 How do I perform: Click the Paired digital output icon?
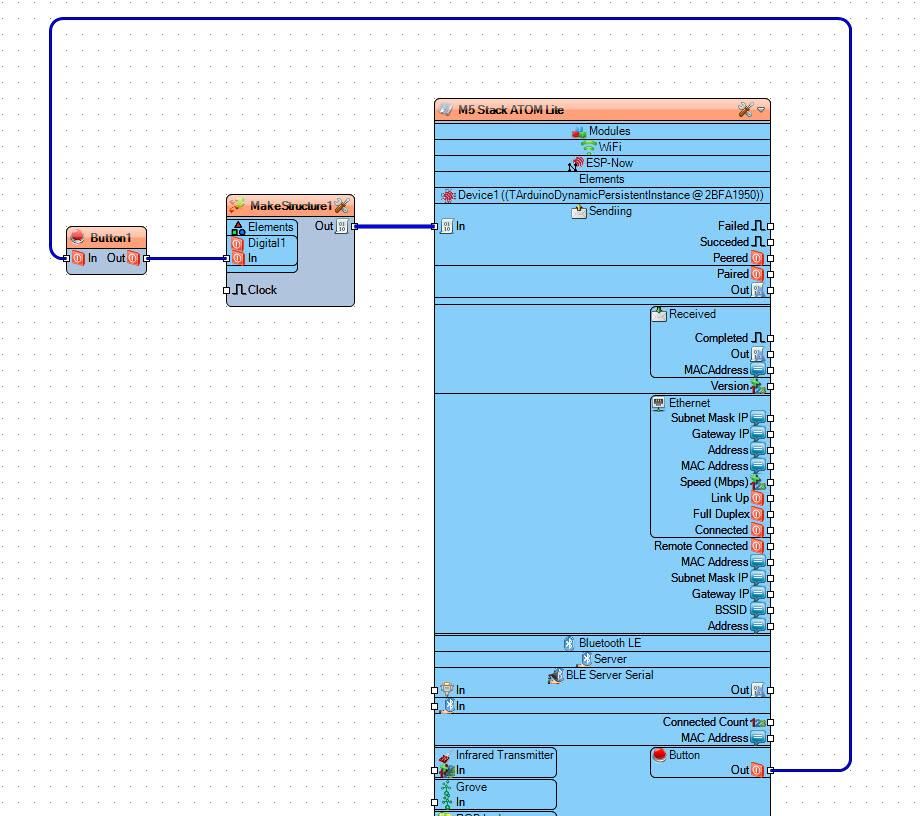[x=757, y=274]
